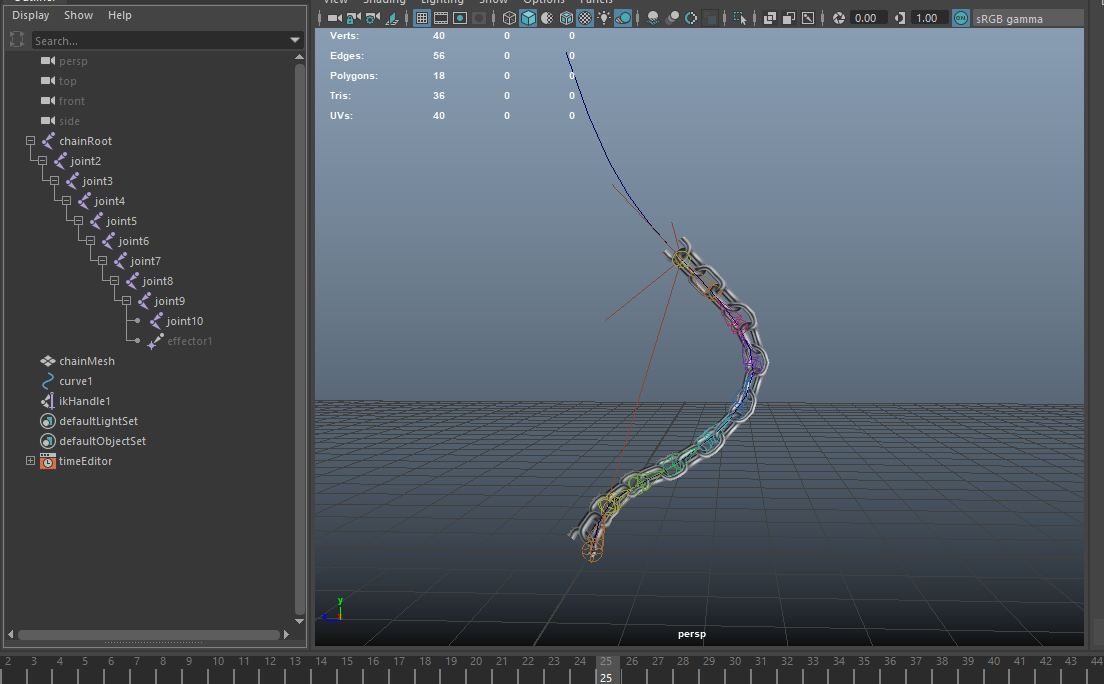Screen dimensions: 1104x684
Task: Collapse the joint2 node
Action: point(42,161)
